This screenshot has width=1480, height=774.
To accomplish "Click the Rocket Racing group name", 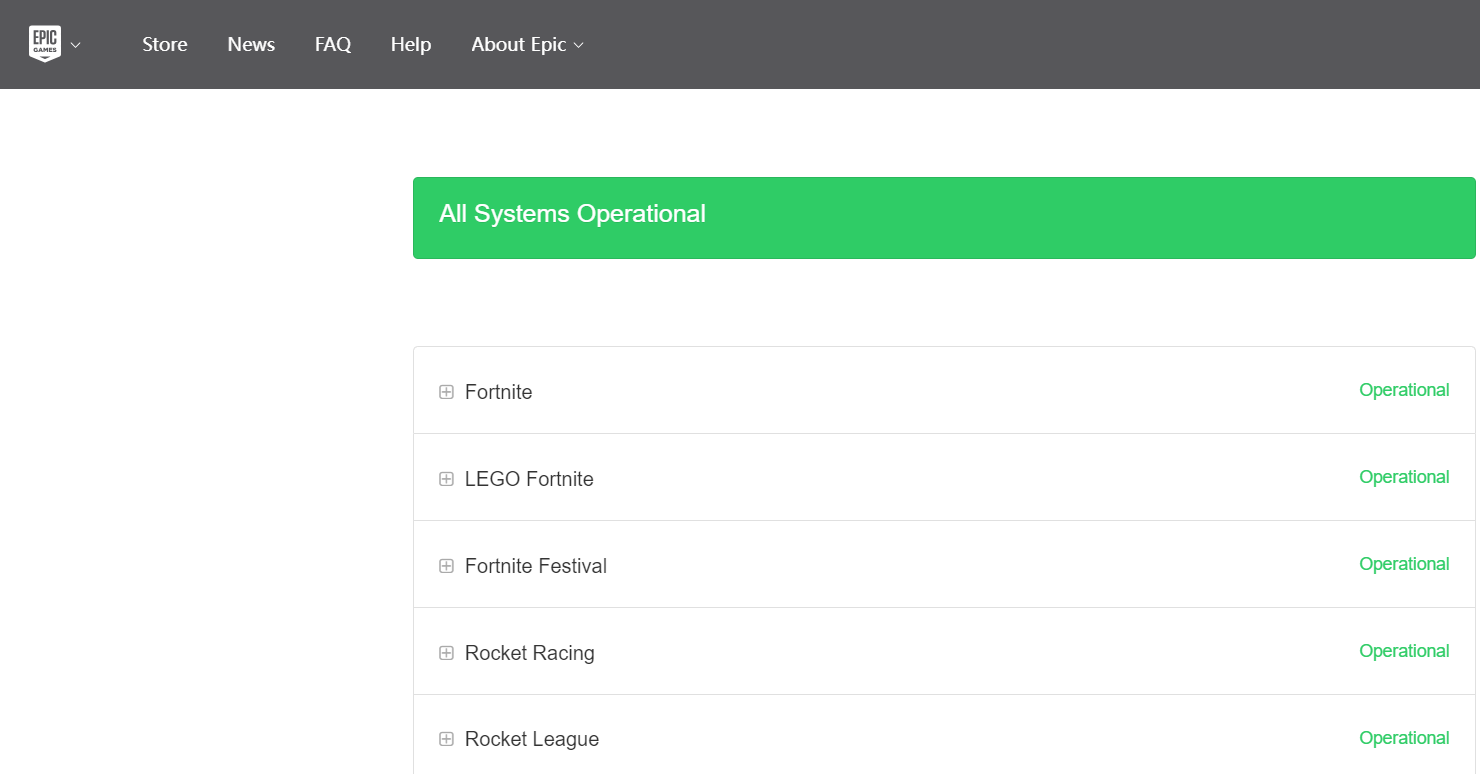I will (529, 653).
